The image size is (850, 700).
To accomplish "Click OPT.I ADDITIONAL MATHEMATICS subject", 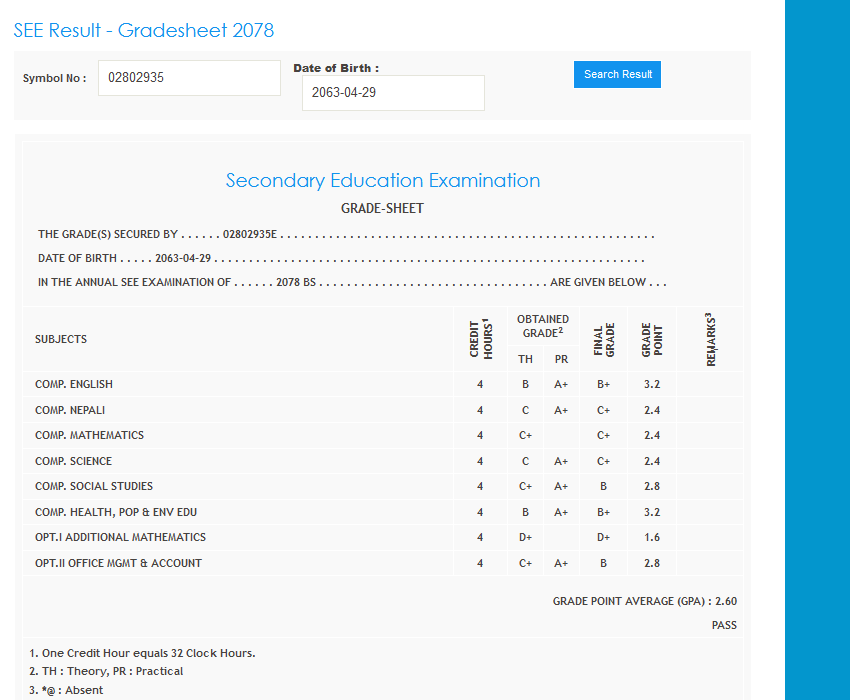I will coord(120,537).
